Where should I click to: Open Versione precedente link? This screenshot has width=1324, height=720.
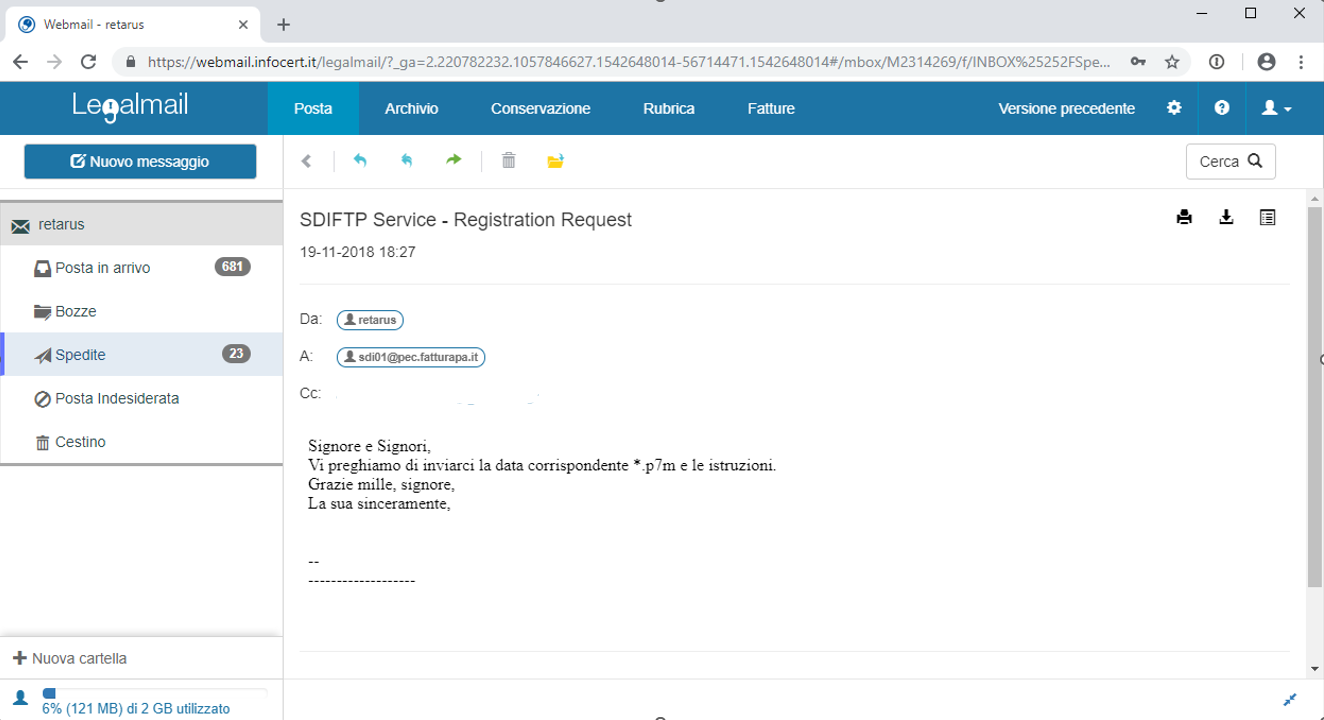(x=1066, y=108)
